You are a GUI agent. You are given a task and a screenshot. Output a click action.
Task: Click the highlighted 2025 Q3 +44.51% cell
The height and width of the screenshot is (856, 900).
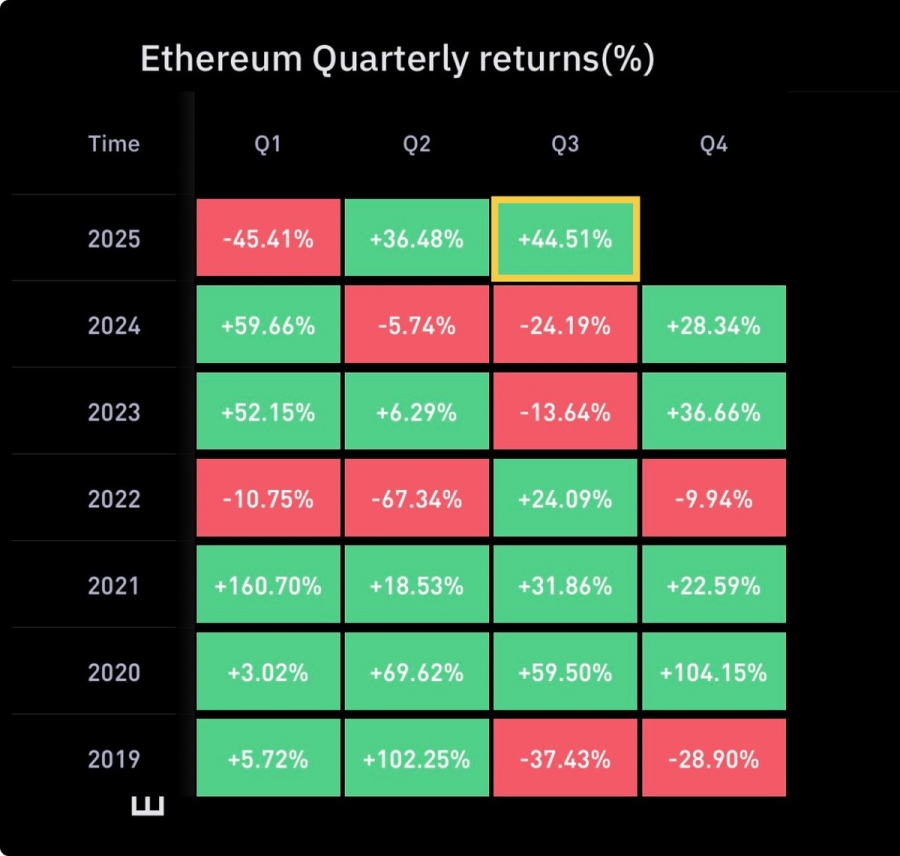click(565, 239)
